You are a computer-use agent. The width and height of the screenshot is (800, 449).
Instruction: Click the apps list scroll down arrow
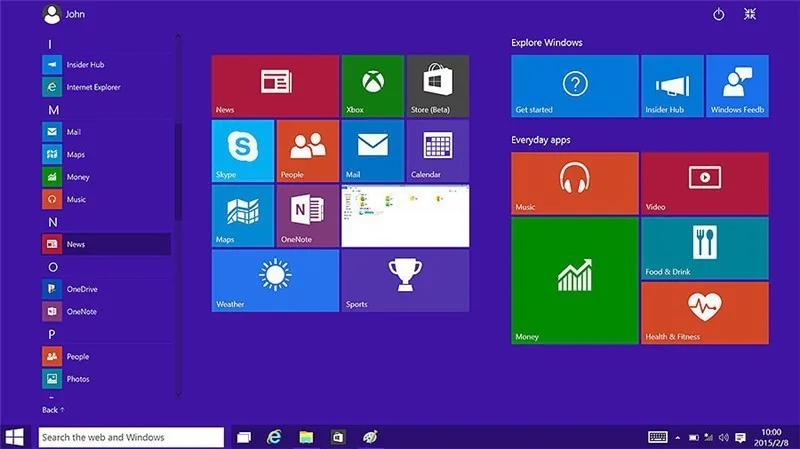click(178, 393)
